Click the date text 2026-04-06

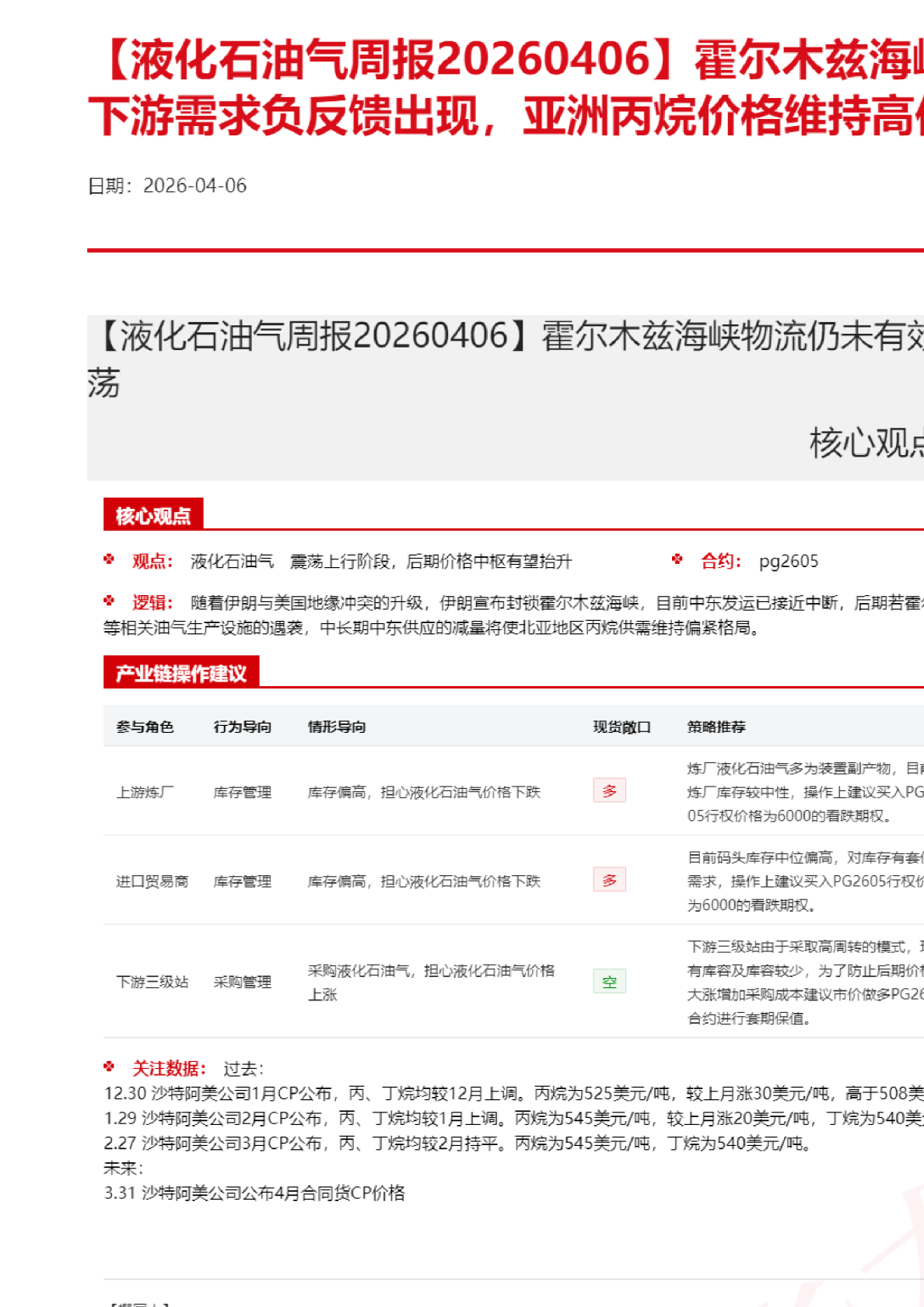click(194, 186)
